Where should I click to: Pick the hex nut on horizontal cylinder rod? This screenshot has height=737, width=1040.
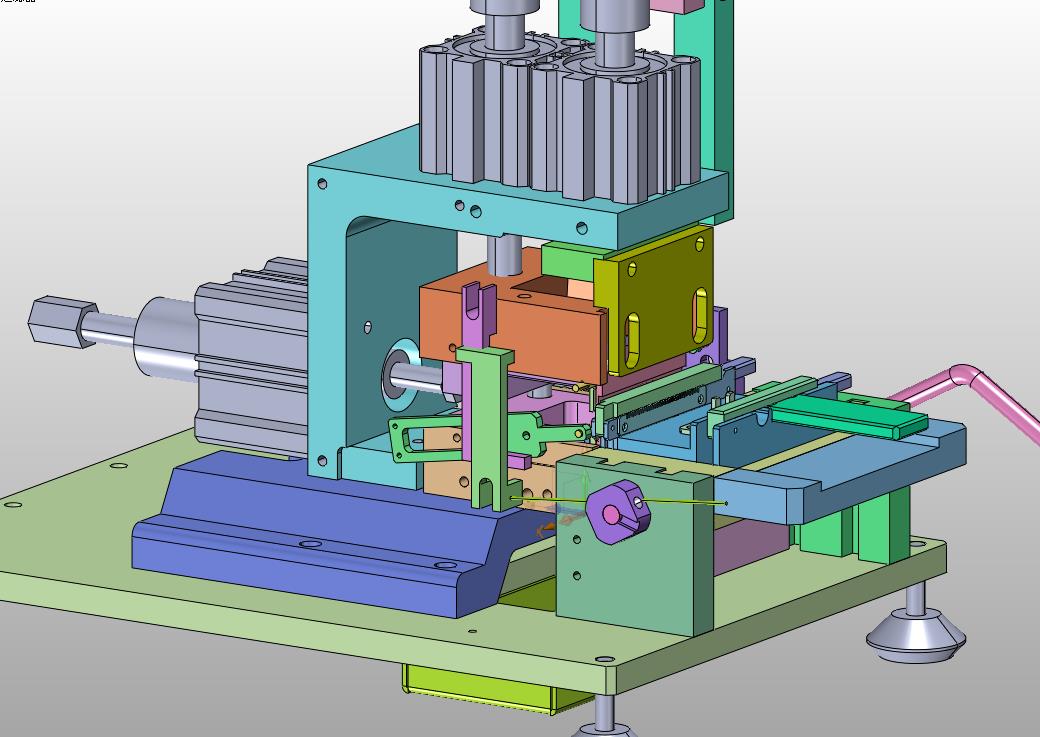click(62, 322)
